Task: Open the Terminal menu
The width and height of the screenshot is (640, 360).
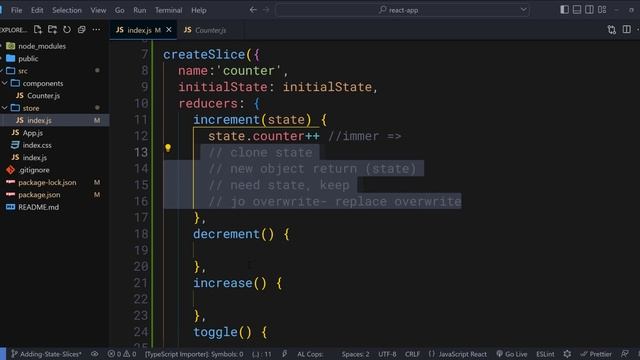Action: (168, 10)
